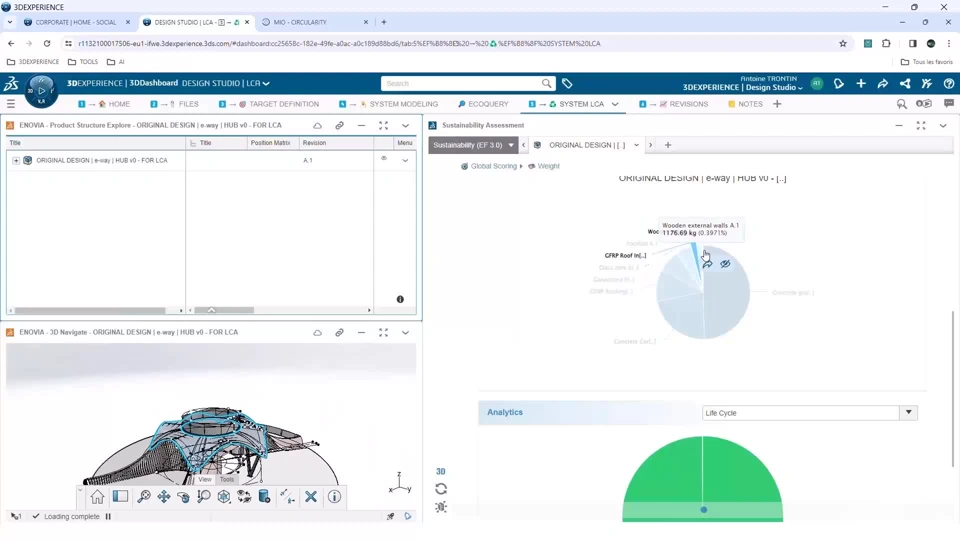
Task: Open notifications bell in top bar
Action: click(x=839, y=84)
